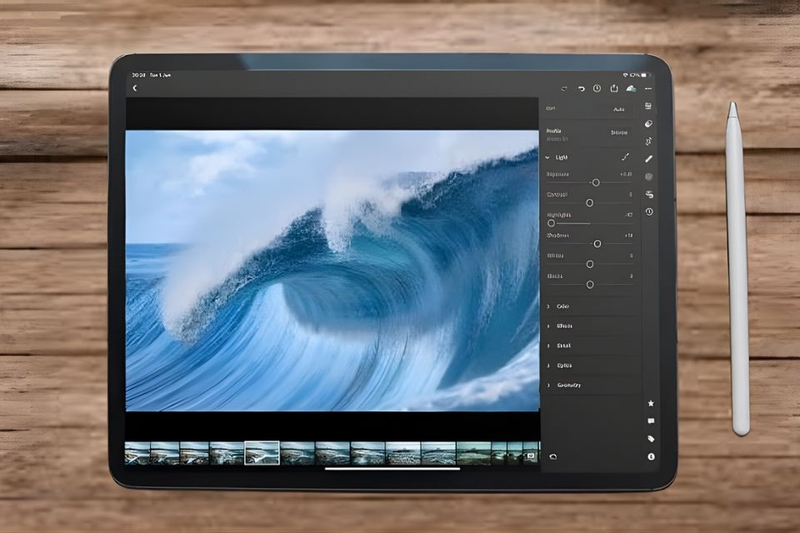
Task: Select the eraser-shaped healing tool
Action: [x=648, y=123]
